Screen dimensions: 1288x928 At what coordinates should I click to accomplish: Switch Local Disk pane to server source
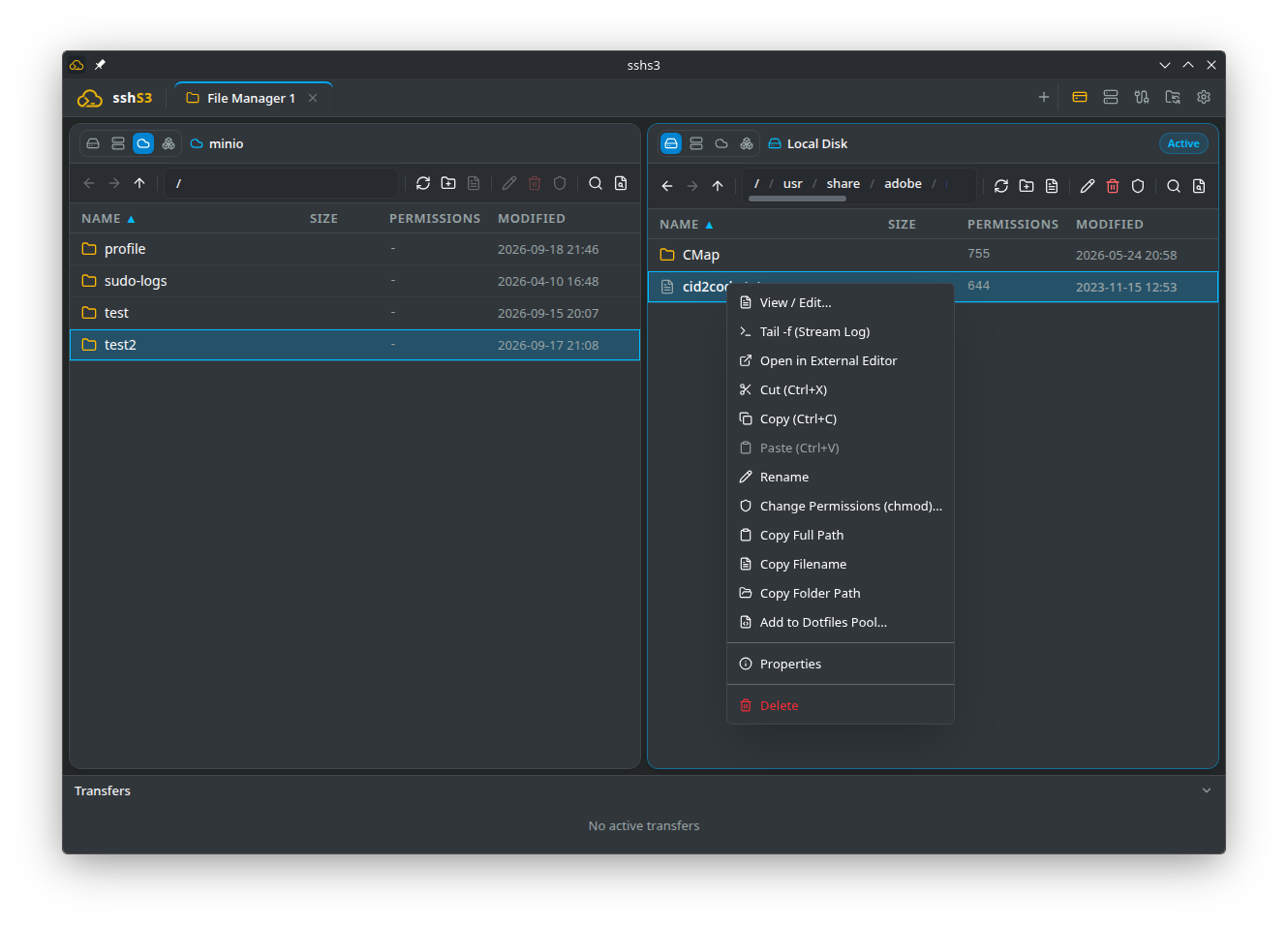coord(696,143)
